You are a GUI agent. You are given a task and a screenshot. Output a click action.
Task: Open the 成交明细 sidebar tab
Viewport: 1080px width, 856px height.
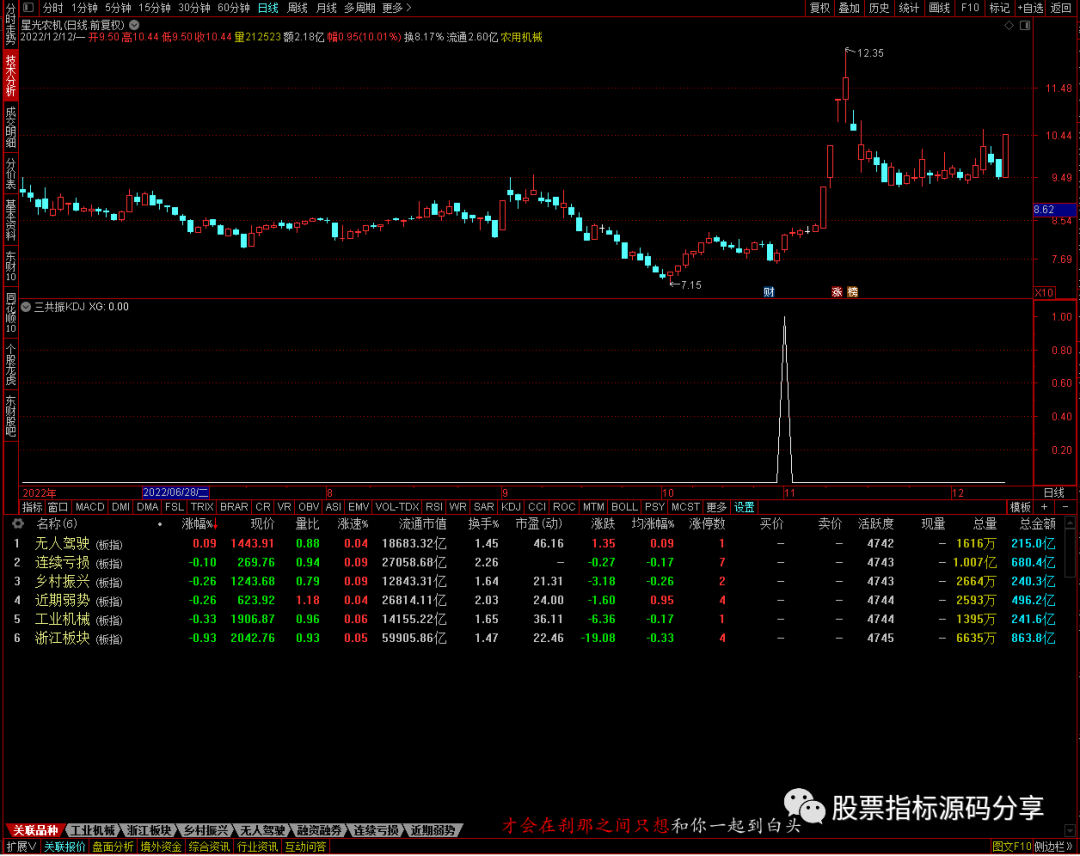click(10, 127)
